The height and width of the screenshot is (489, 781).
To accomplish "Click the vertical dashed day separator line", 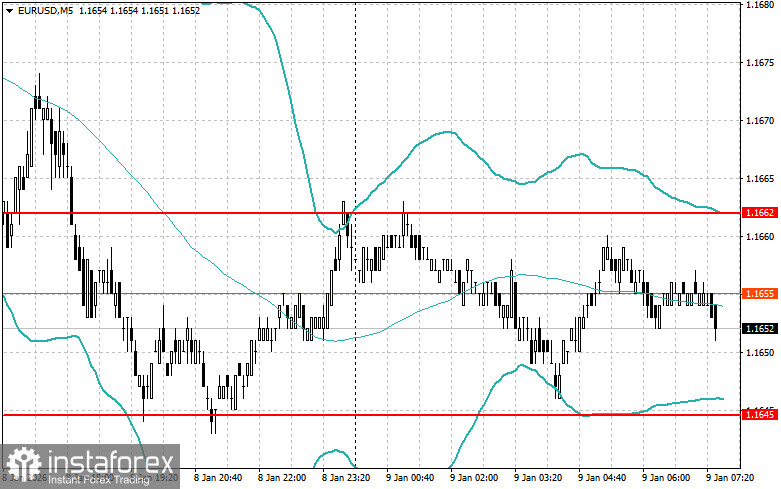I will coord(355,234).
